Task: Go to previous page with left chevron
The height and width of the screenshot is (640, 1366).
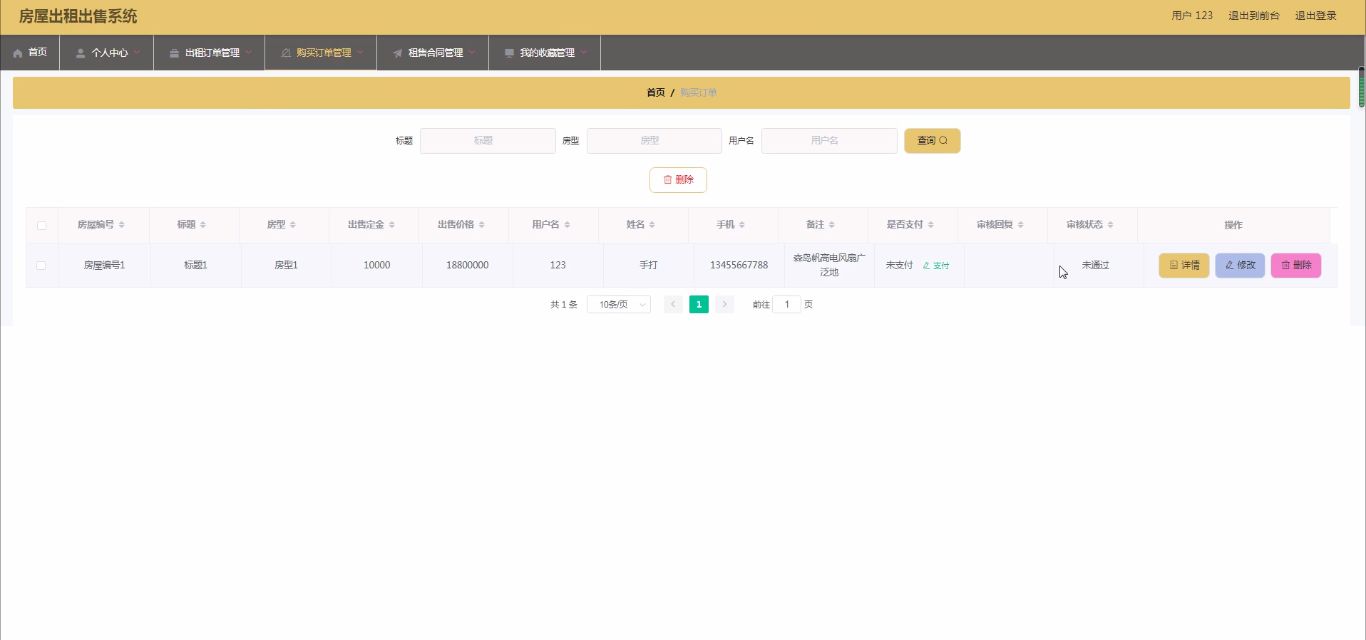Action: [x=674, y=304]
